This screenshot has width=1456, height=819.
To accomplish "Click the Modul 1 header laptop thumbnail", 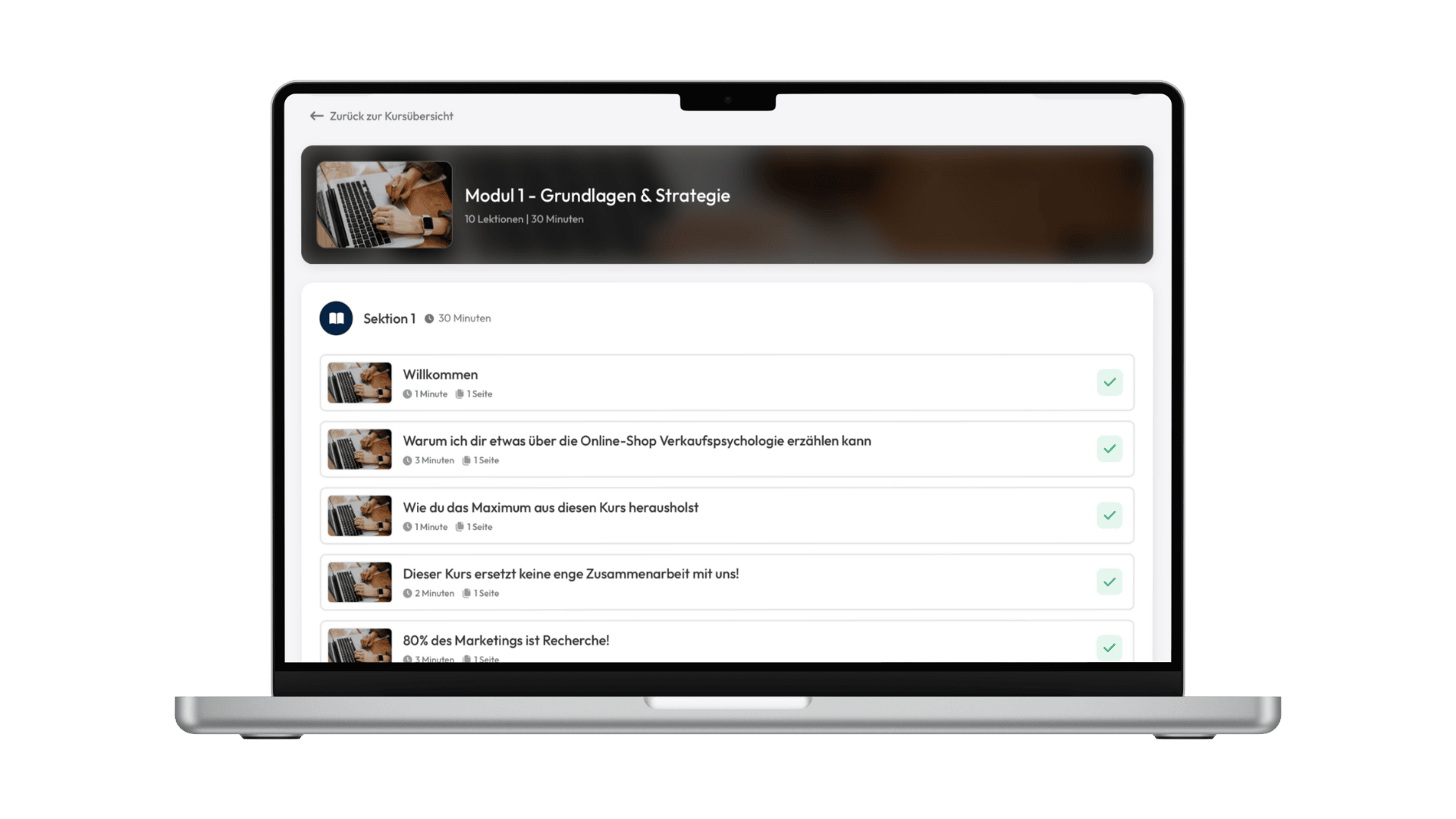I will (384, 205).
